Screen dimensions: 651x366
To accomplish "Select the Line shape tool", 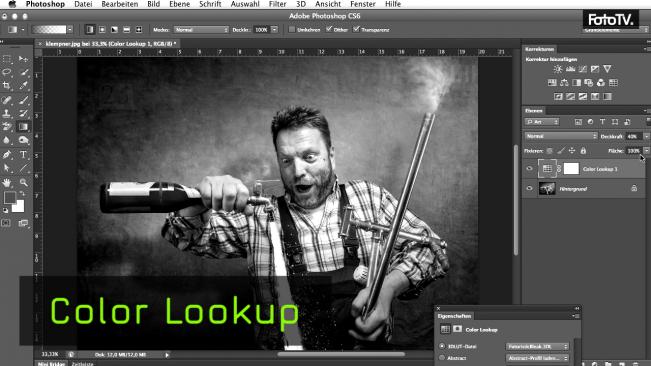I will click(x=23, y=168).
